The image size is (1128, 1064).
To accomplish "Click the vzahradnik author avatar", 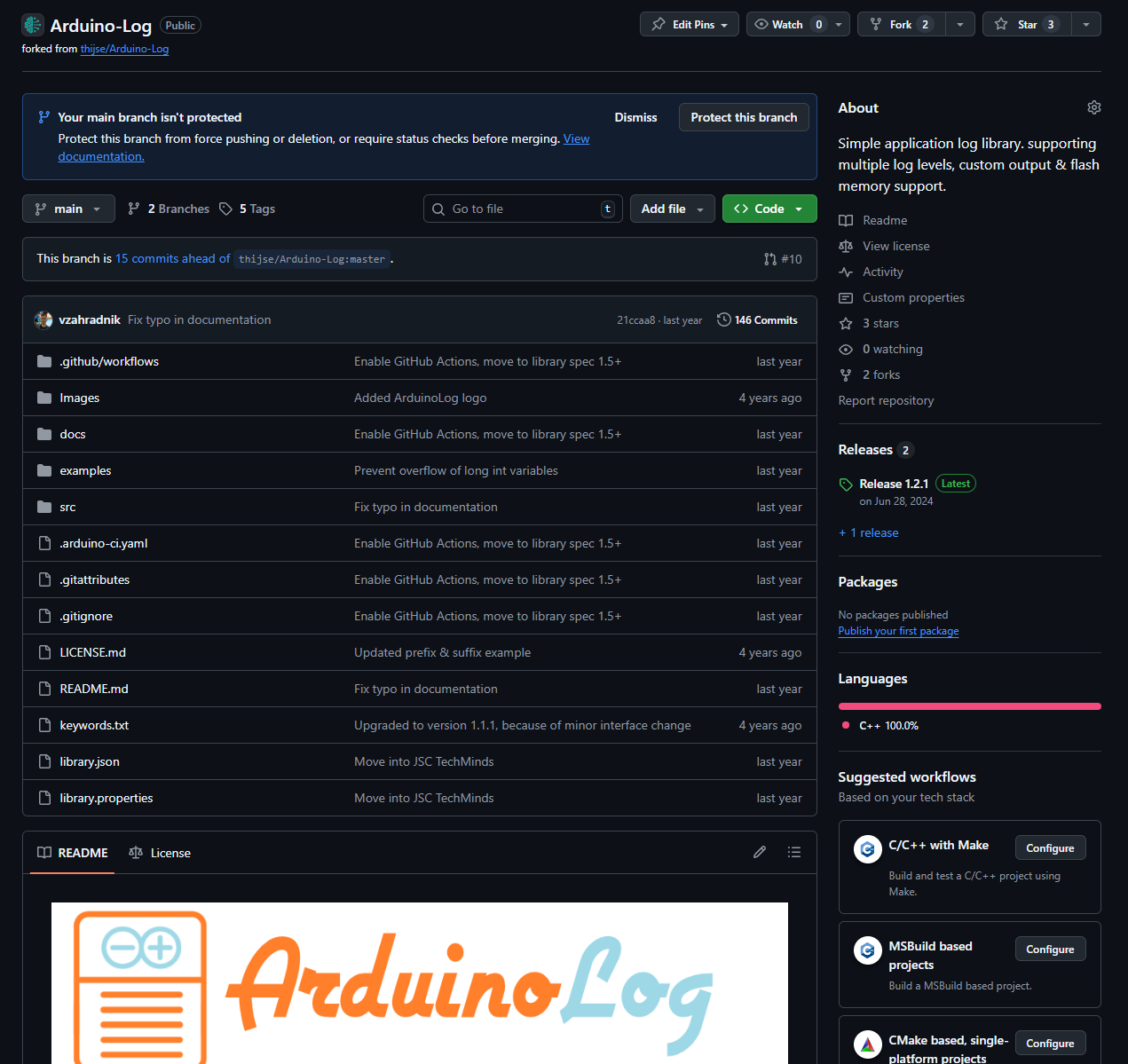I will [43, 319].
